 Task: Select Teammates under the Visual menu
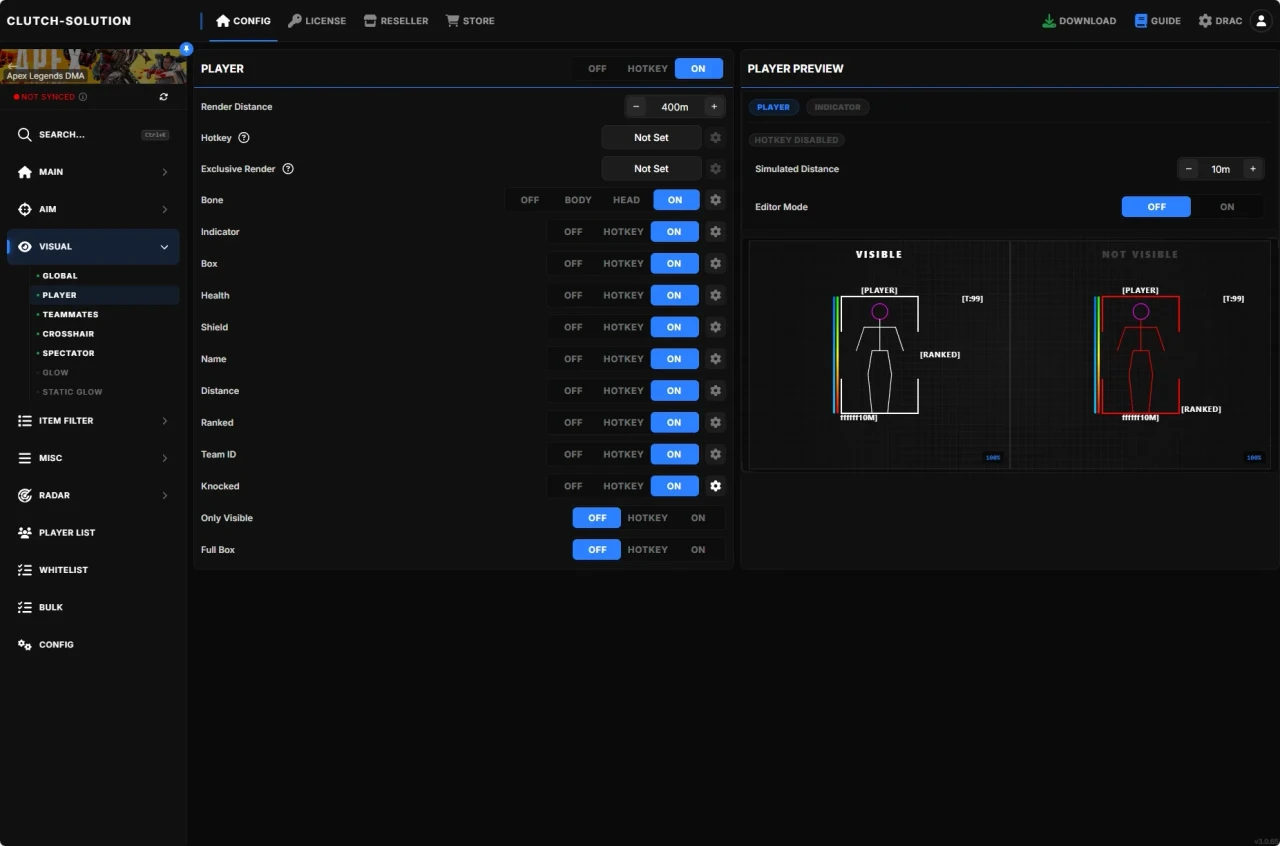tap(70, 314)
